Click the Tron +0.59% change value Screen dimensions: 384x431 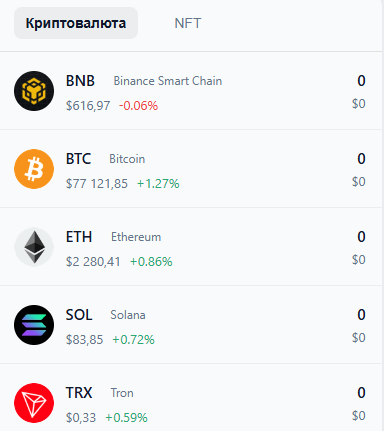(126, 418)
